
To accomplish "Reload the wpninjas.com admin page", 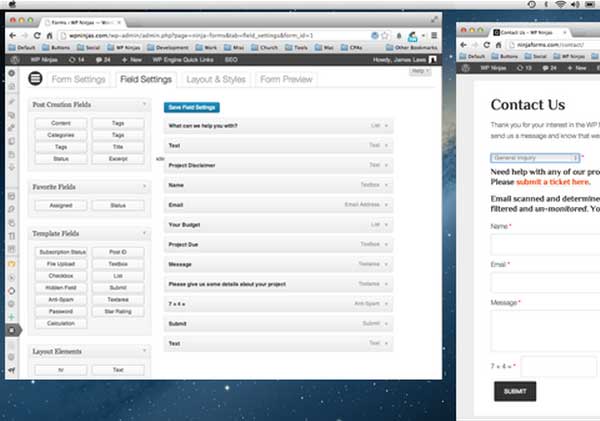I will pos(37,36).
